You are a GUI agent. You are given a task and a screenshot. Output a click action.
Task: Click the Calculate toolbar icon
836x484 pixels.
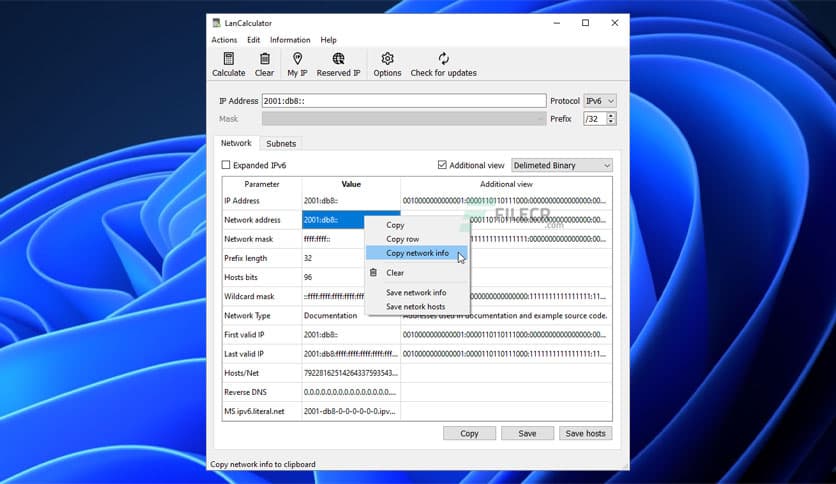point(229,59)
